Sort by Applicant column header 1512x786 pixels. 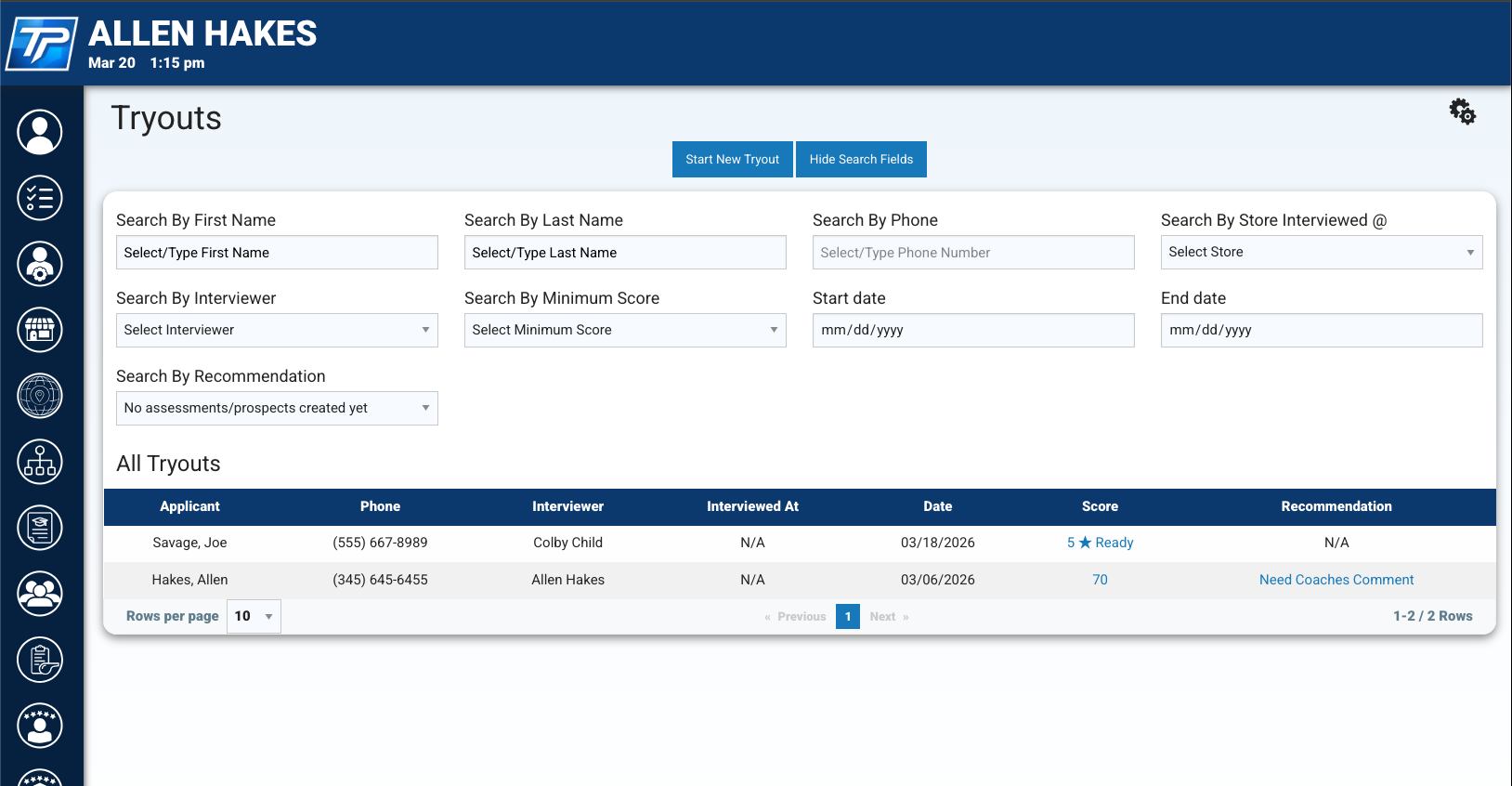189,506
